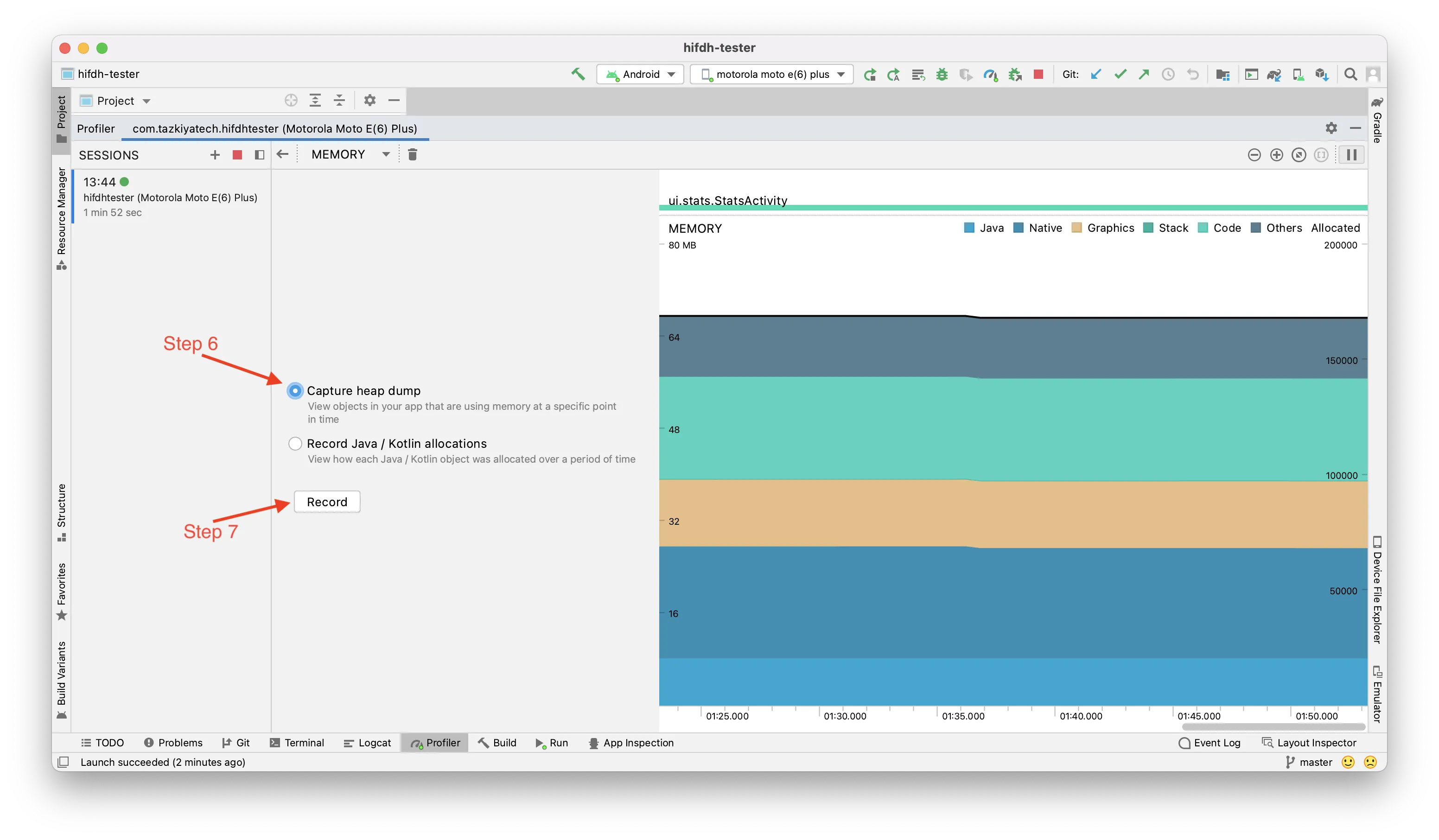Pause live timeline updating
Viewport: 1439px width, 840px height.
[1351, 155]
